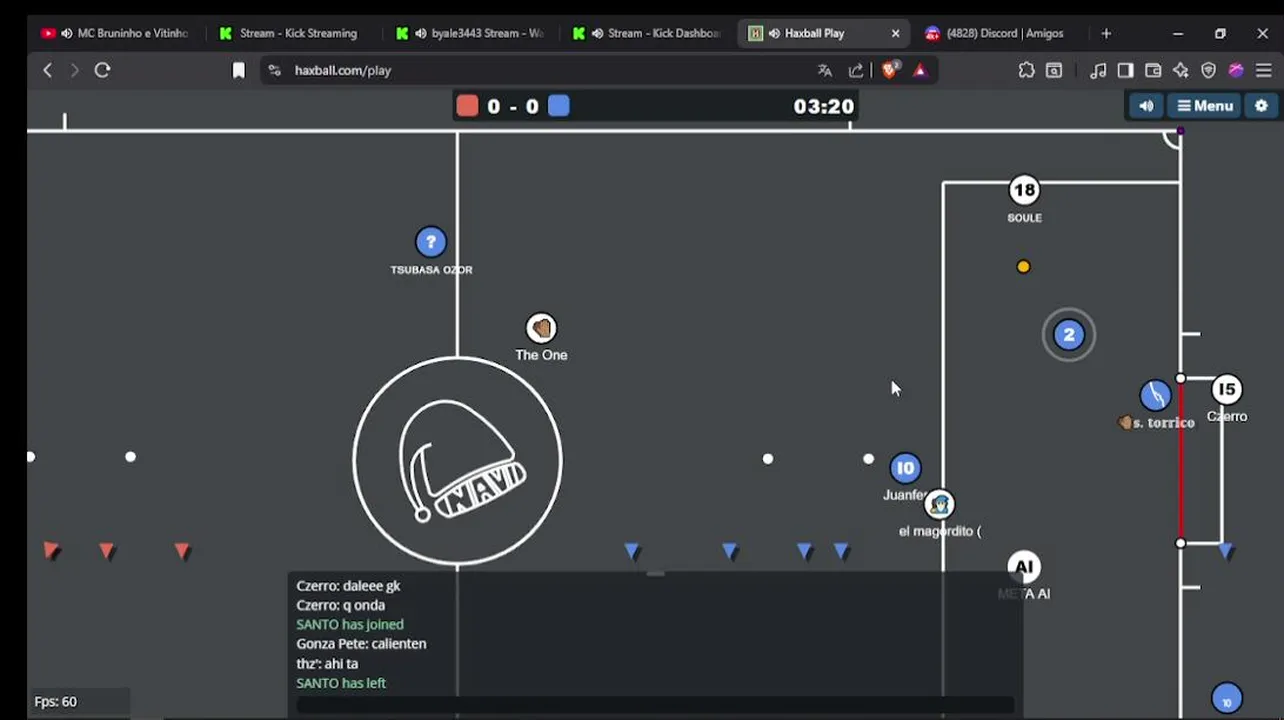
Task: Click the 0 - 0 score display
Action: pyautogui.click(x=513, y=106)
